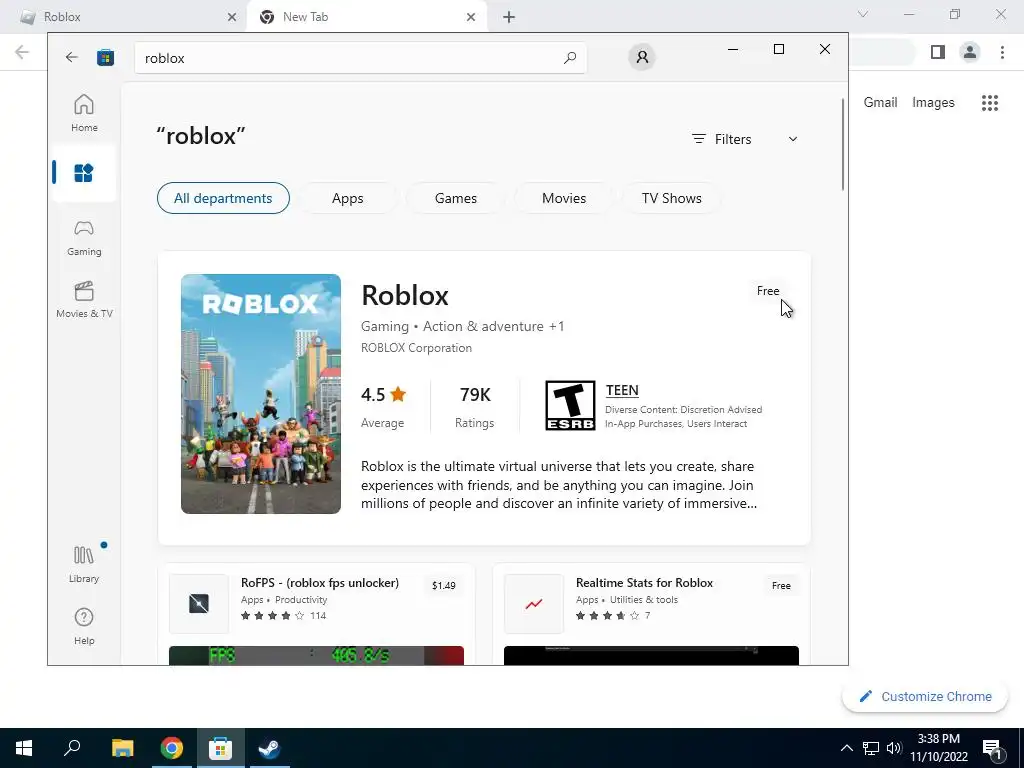1024x768 pixels.
Task: Click the Store search box
Action: pos(360,57)
